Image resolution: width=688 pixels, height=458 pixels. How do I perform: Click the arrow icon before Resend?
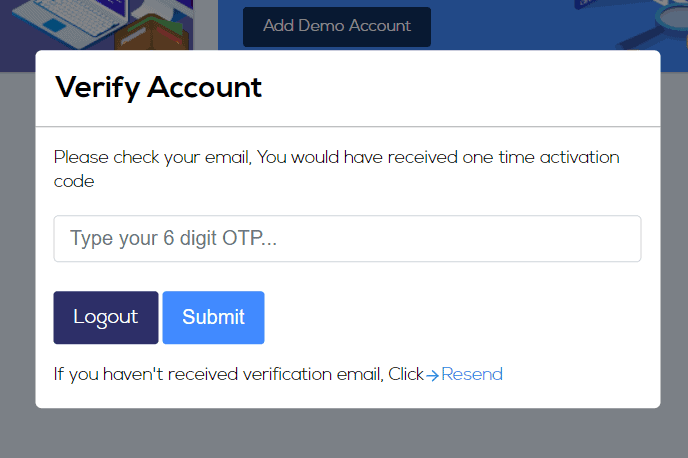tap(432, 376)
